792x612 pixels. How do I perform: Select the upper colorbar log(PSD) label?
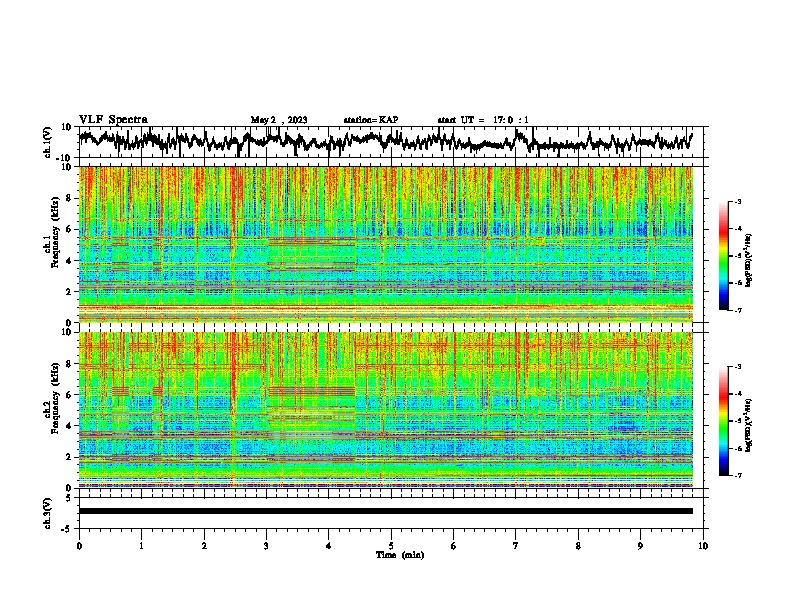(x=749, y=260)
